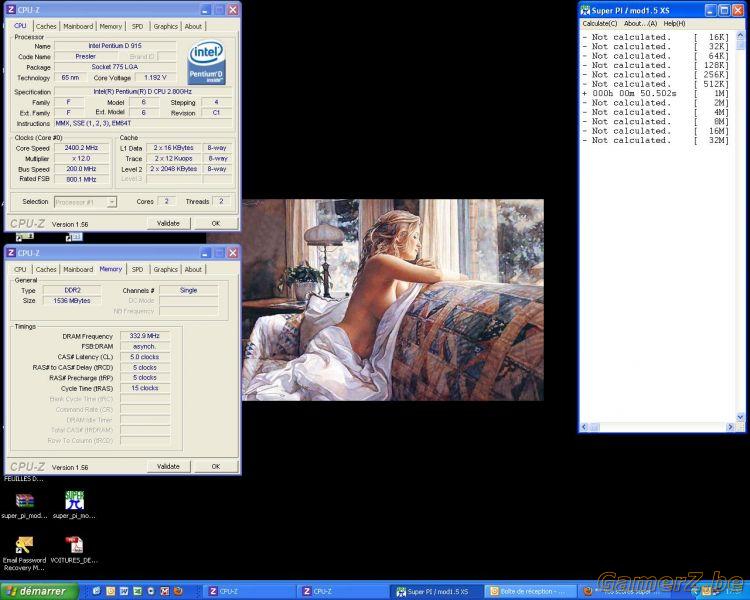Launch Firefox from the quick launch bar

pyautogui.click(x=178, y=591)
